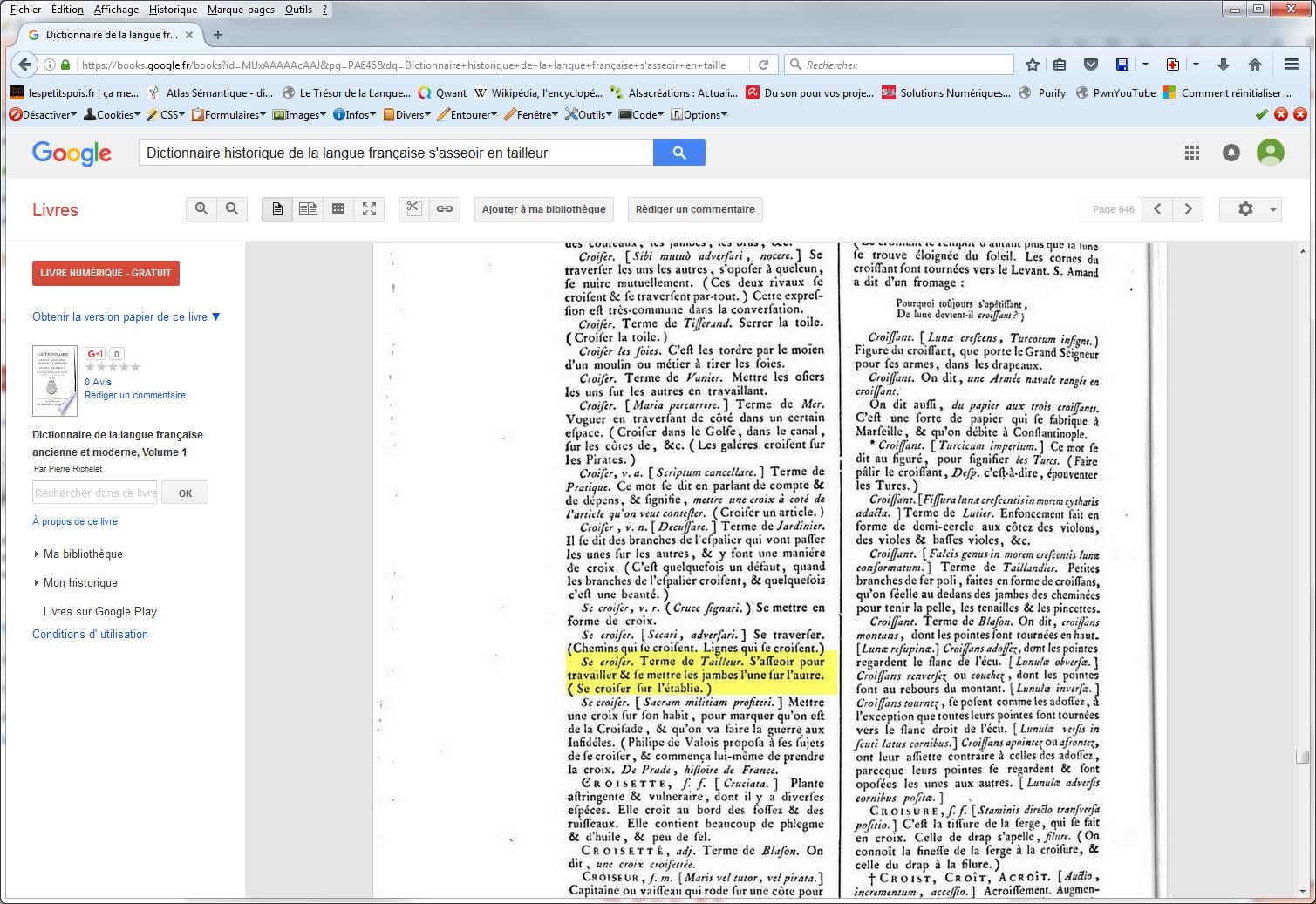Switch to two-page view mode
Viewport: 1316px width, 904px height.
click(x=308, y=209)
